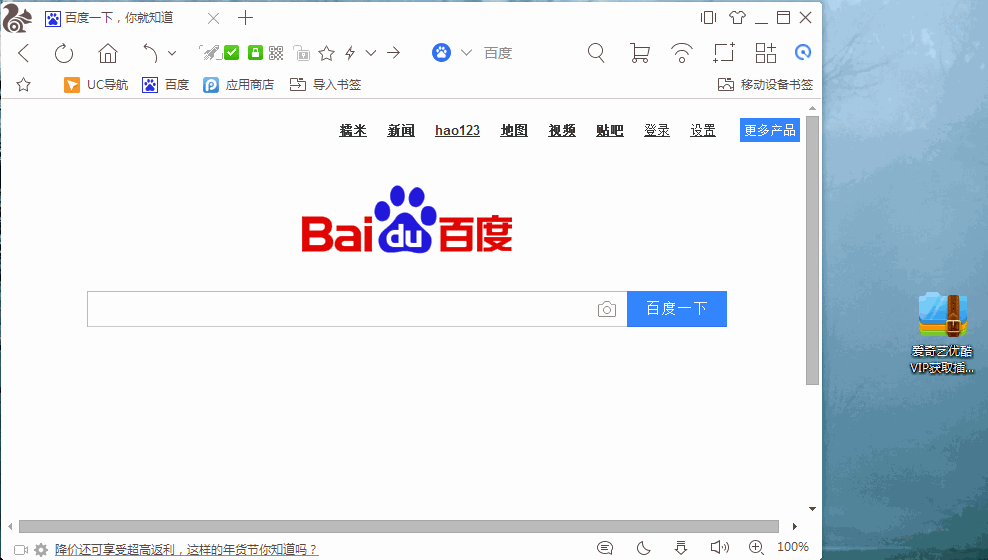Screen dimensions: 988x560
Task: Click the phone mode icon in title bar
Action: [x=708, y=18]
